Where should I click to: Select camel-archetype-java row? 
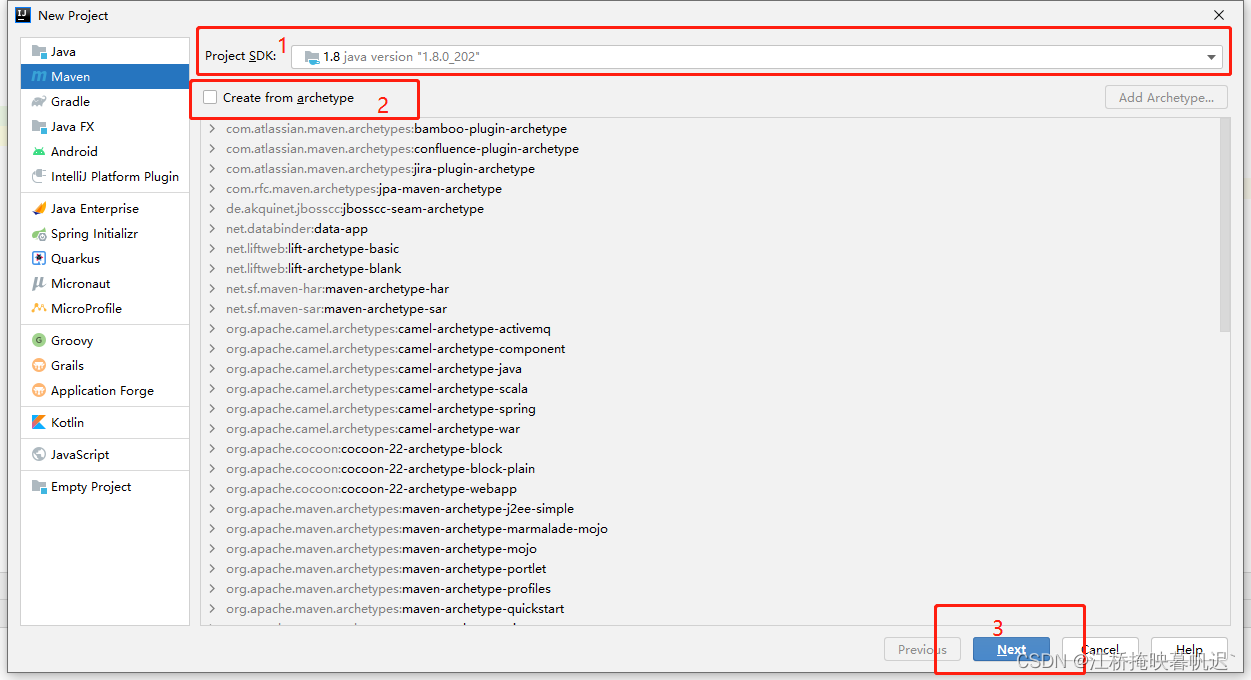pos(710,369)
